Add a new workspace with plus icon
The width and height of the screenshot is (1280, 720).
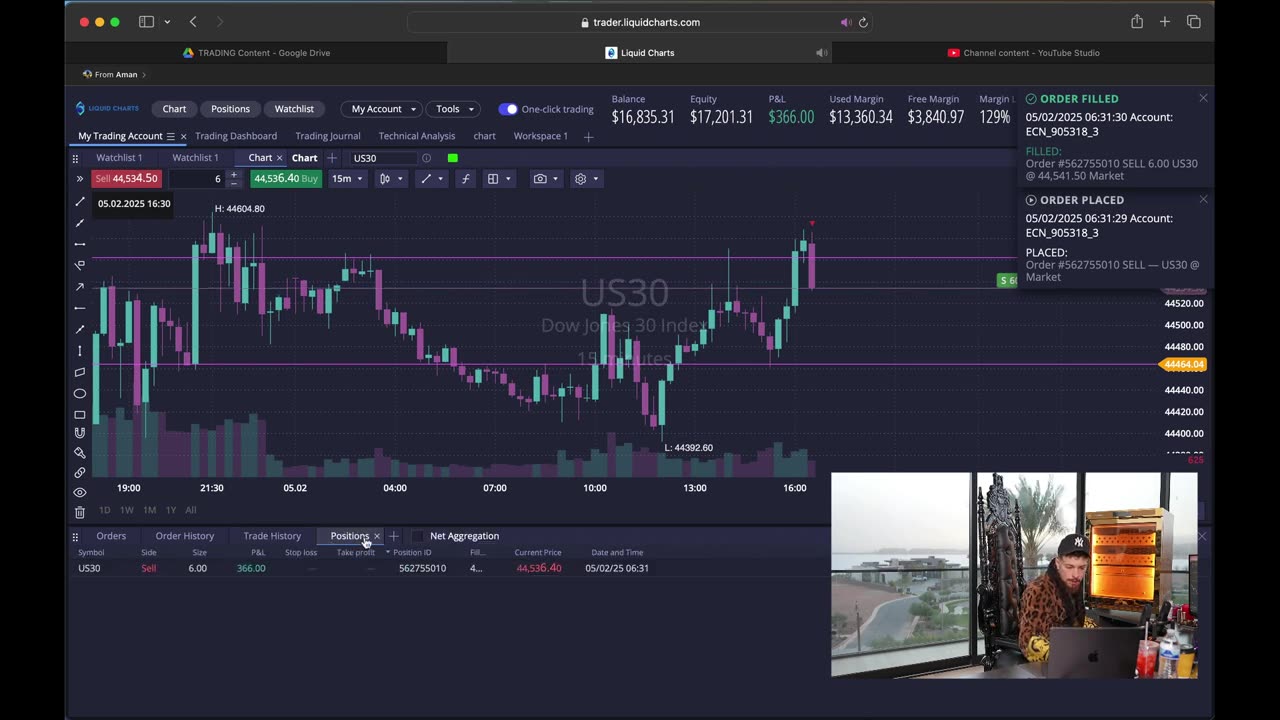pos(588,136)
